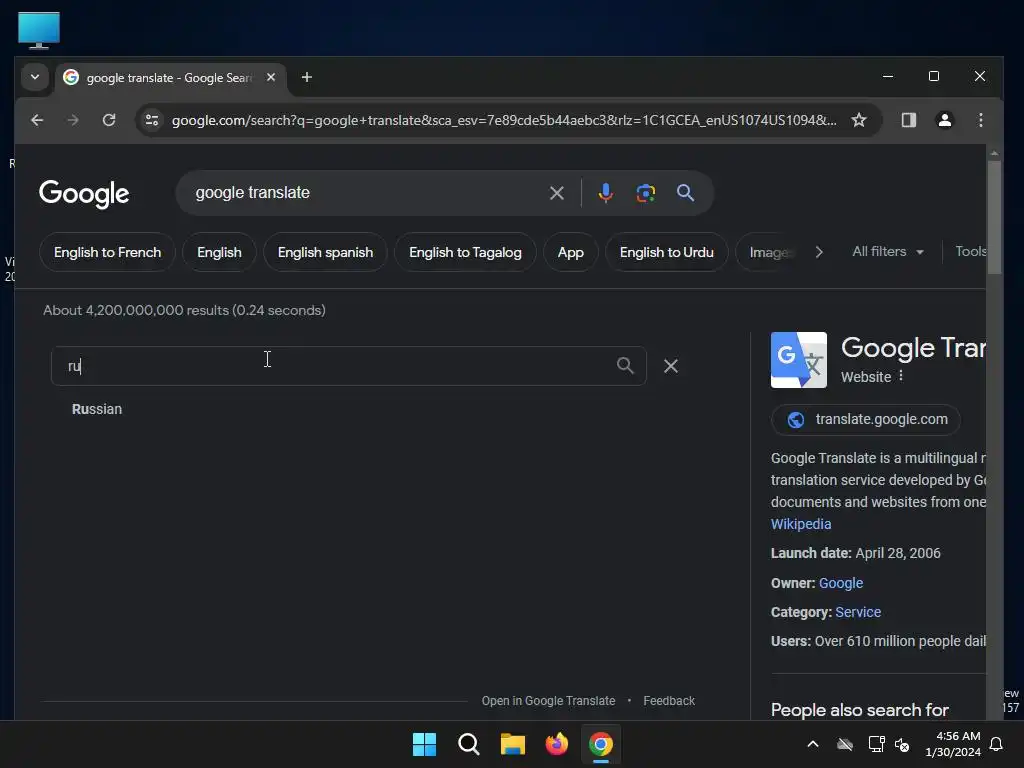The height and width of the screenshot is (768, 1024).
Task: Open Chrome three-dot menu
Action: tap(980, 120)
